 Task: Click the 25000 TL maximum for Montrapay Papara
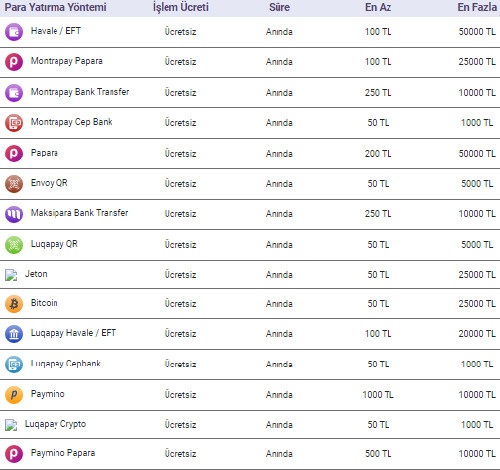point(477,62)
